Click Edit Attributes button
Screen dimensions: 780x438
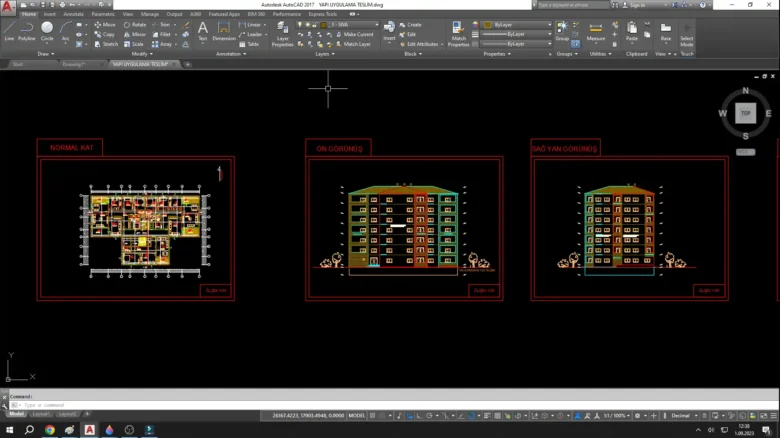[x=420, y=44]
